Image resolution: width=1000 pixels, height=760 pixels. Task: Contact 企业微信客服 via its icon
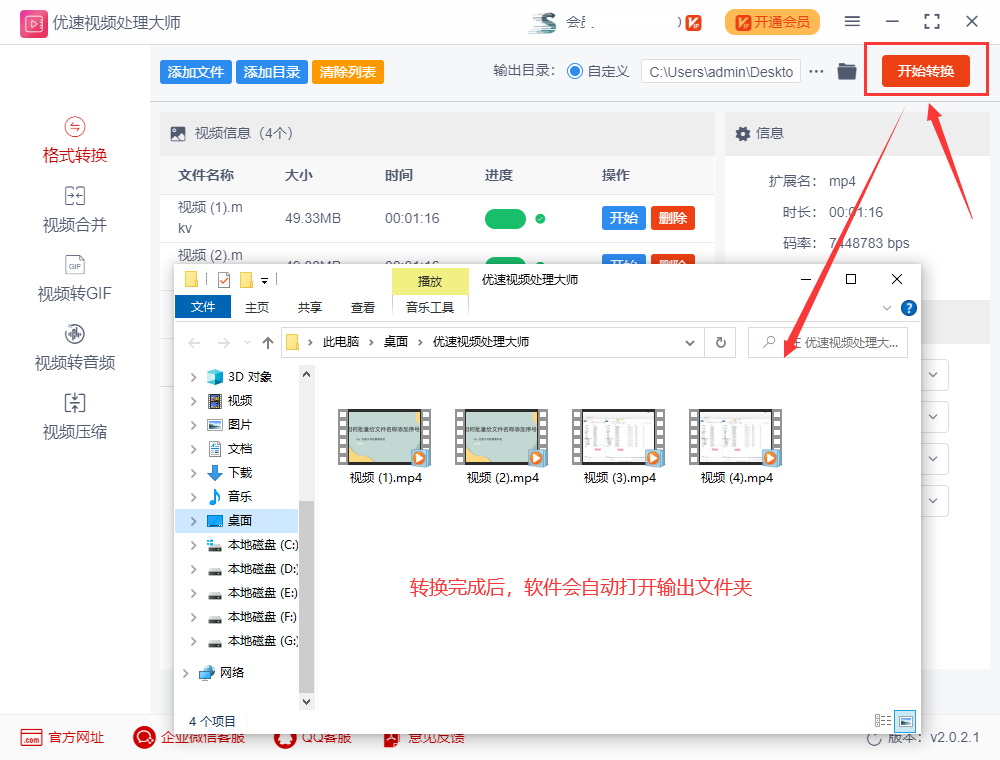point(143,738)
